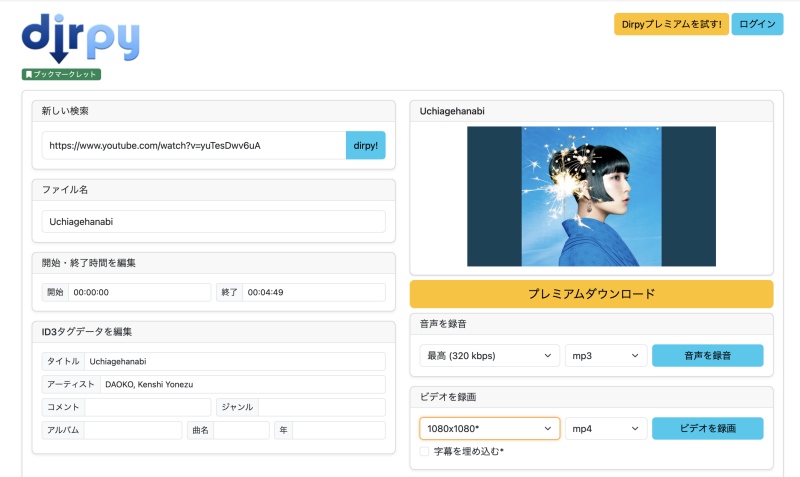
Task: Click the 音声を録音 button
Action: [708, 356]
